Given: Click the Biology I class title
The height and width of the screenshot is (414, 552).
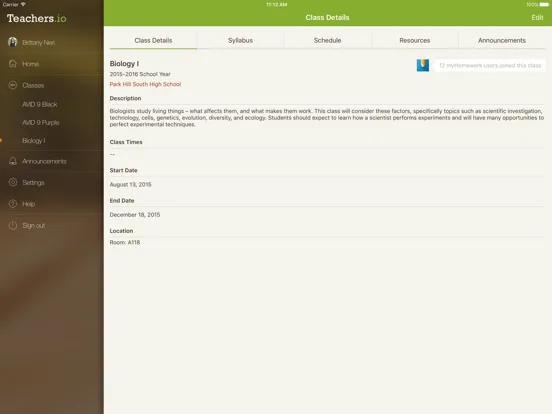Looking at the screenshot, I should (124, 64).
